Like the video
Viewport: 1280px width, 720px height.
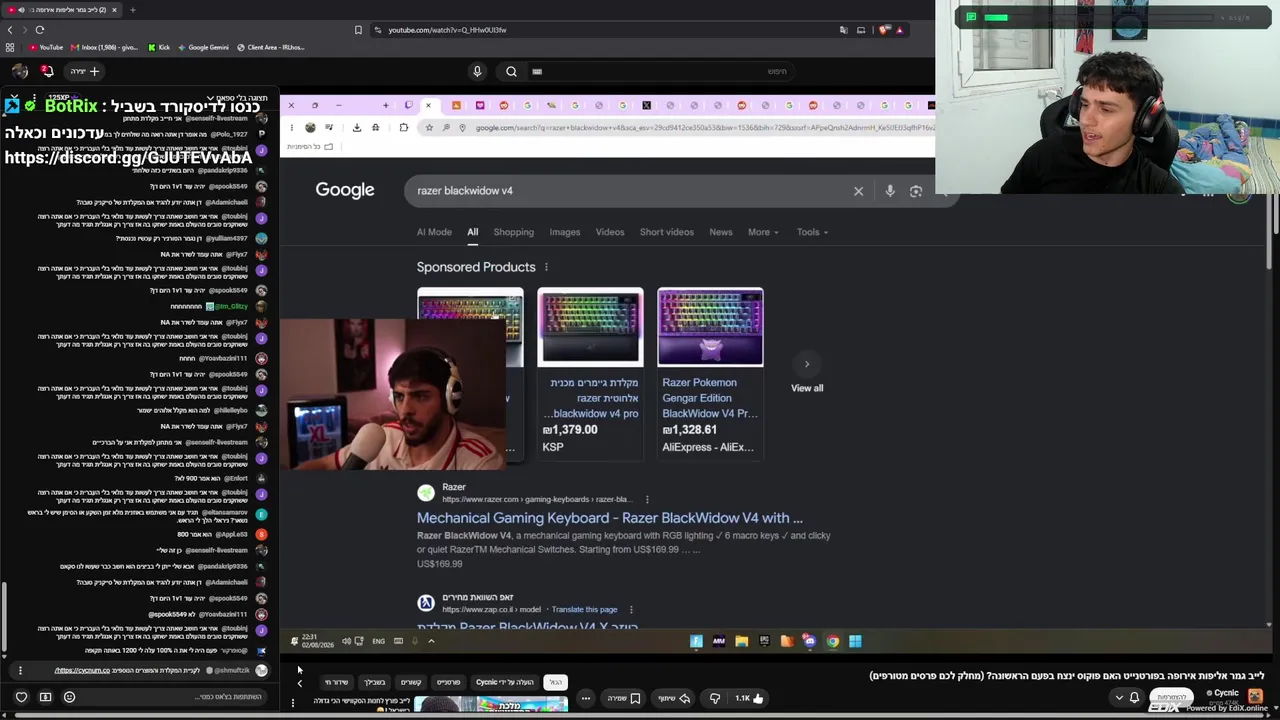(750, 698)
